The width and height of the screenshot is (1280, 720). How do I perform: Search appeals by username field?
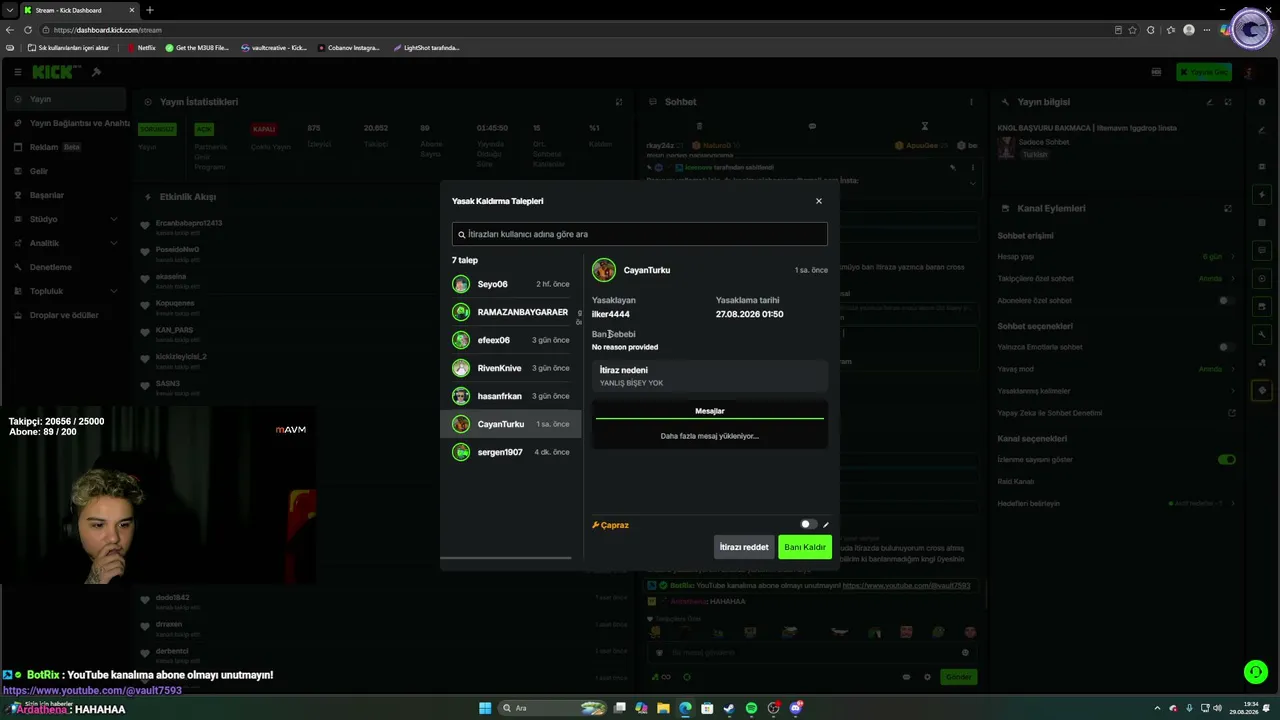(640, 234)
